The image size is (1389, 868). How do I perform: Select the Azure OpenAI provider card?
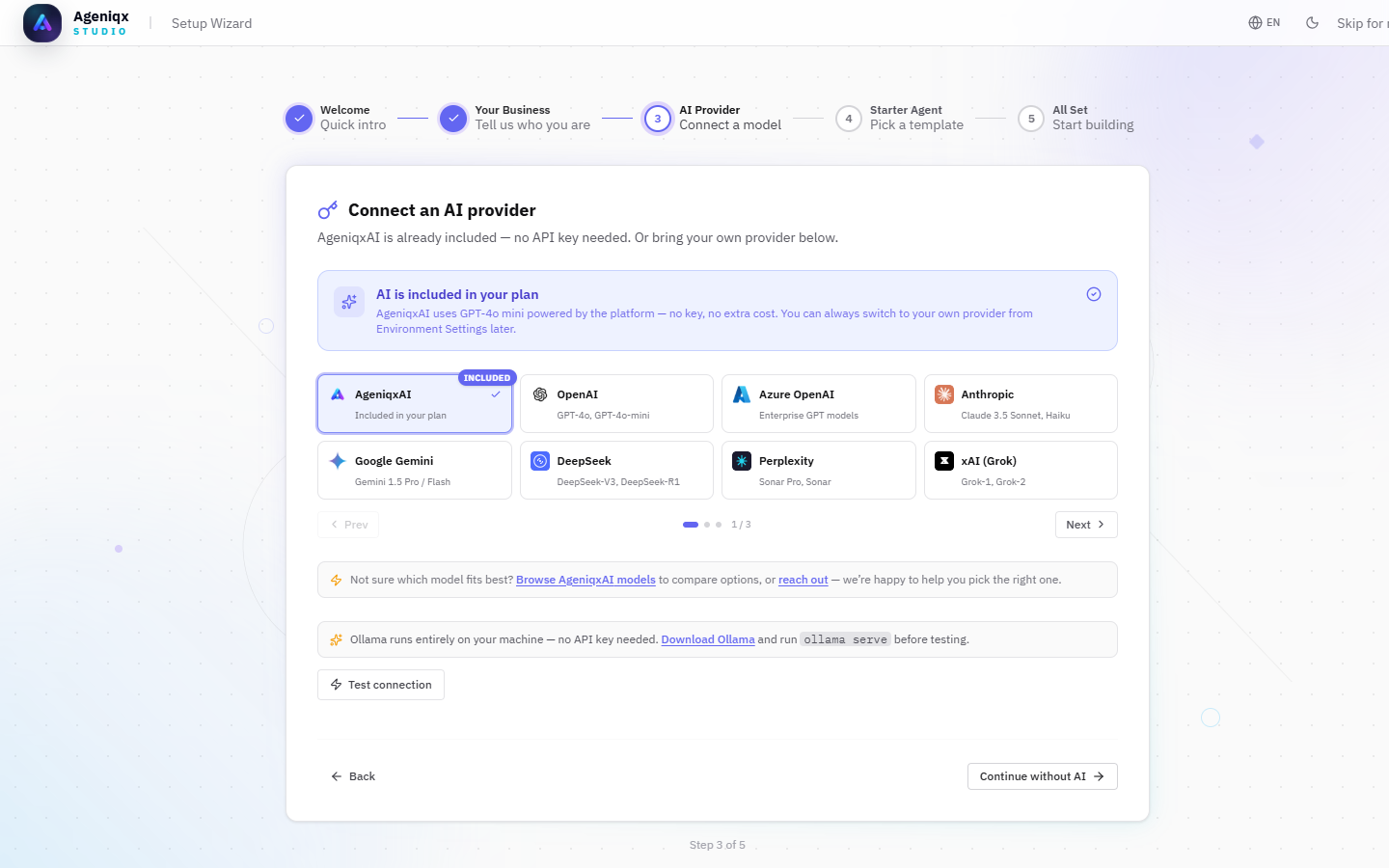pos(819,404)
